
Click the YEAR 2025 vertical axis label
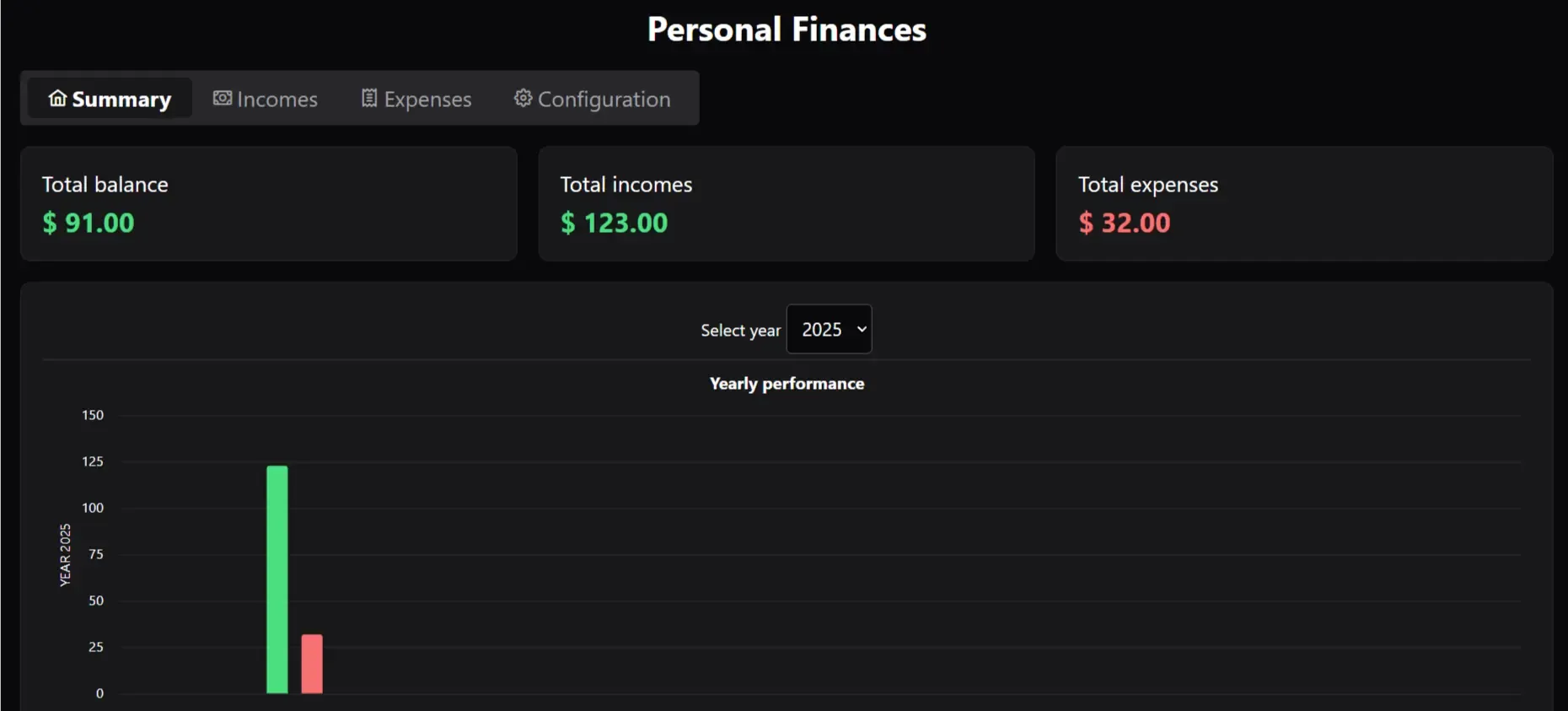[x=65, y=554]
